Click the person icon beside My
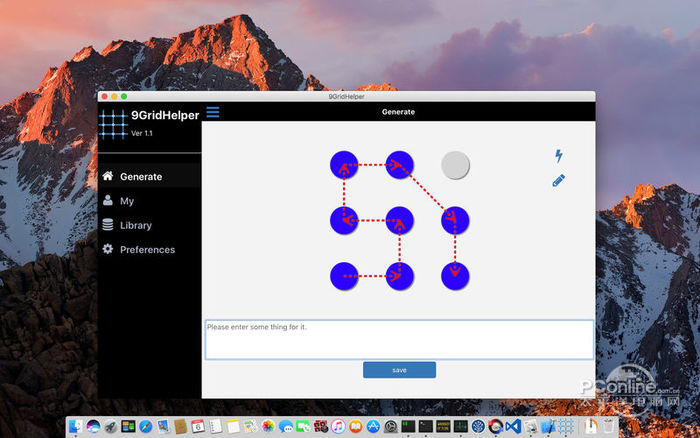The height and width of the screenshot is (438, 700). [x=108, y=201]
